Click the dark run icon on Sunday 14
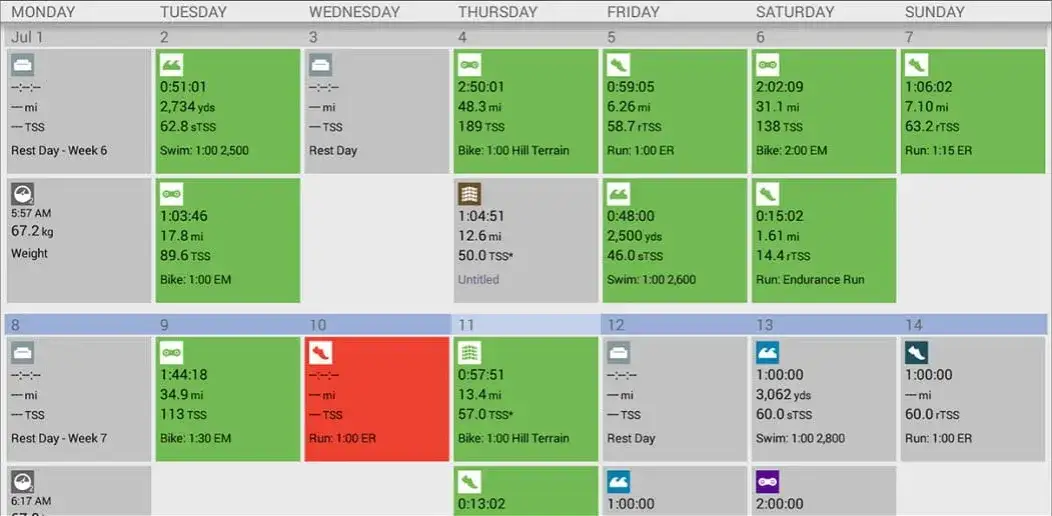Viewport: 1052px width, 516px height. [916, 353]
